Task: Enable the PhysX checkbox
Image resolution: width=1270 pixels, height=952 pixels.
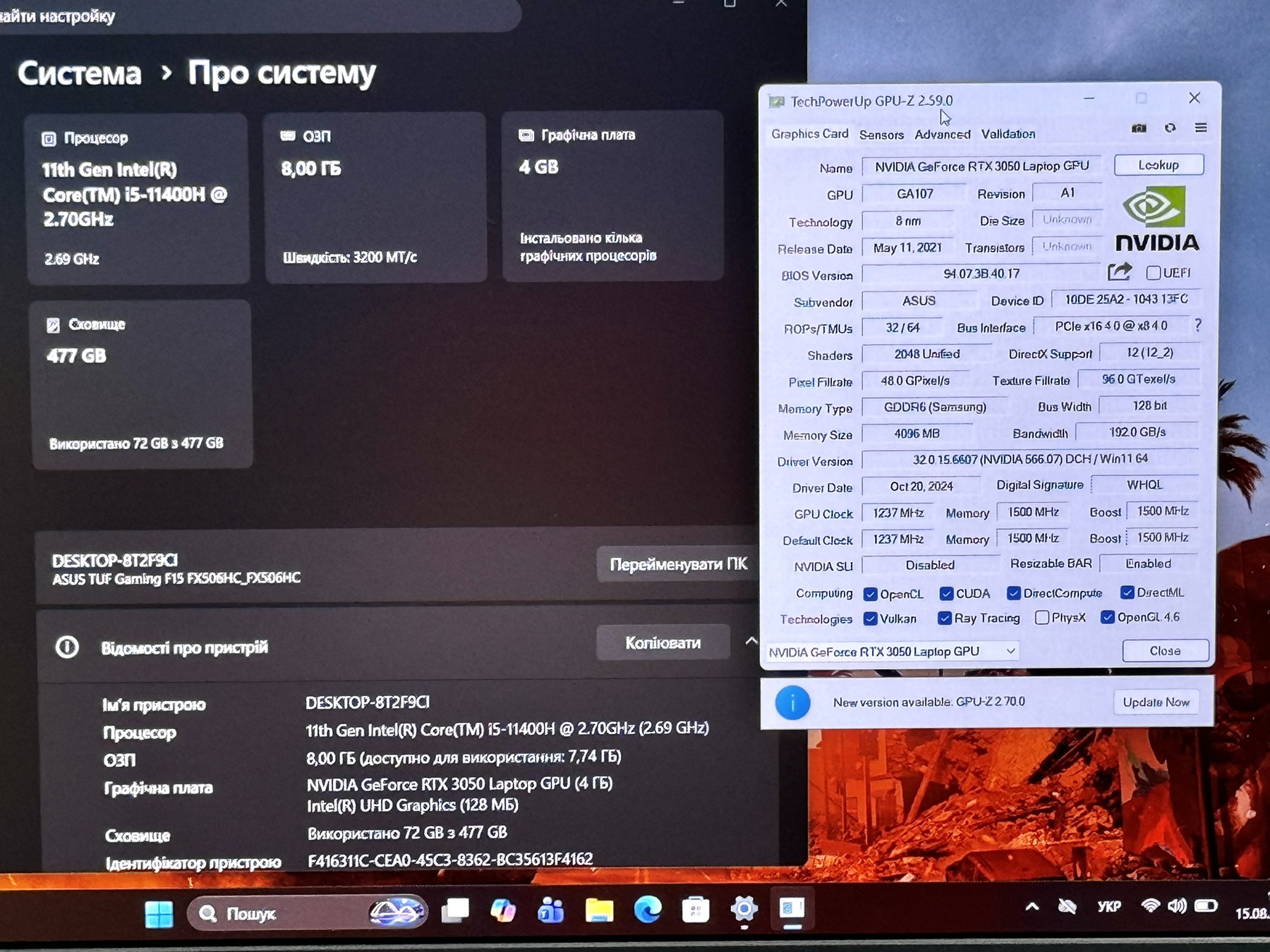Action: point(1042,618)
